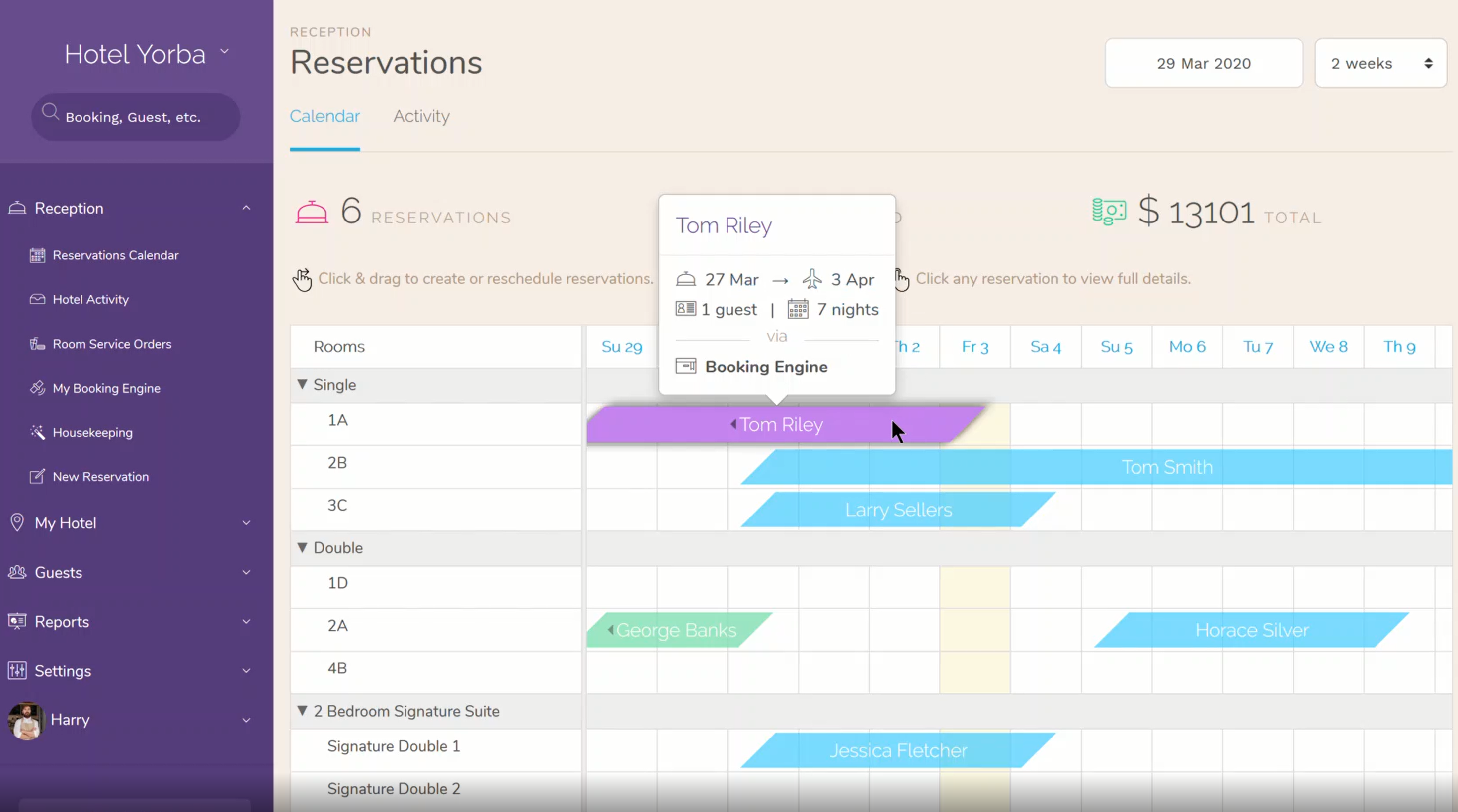Select the Th 9 date column header

1399,346
